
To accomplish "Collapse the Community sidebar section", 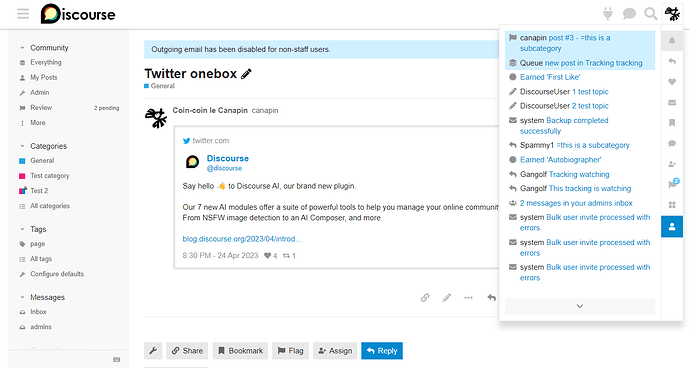I will coord(44,48).
